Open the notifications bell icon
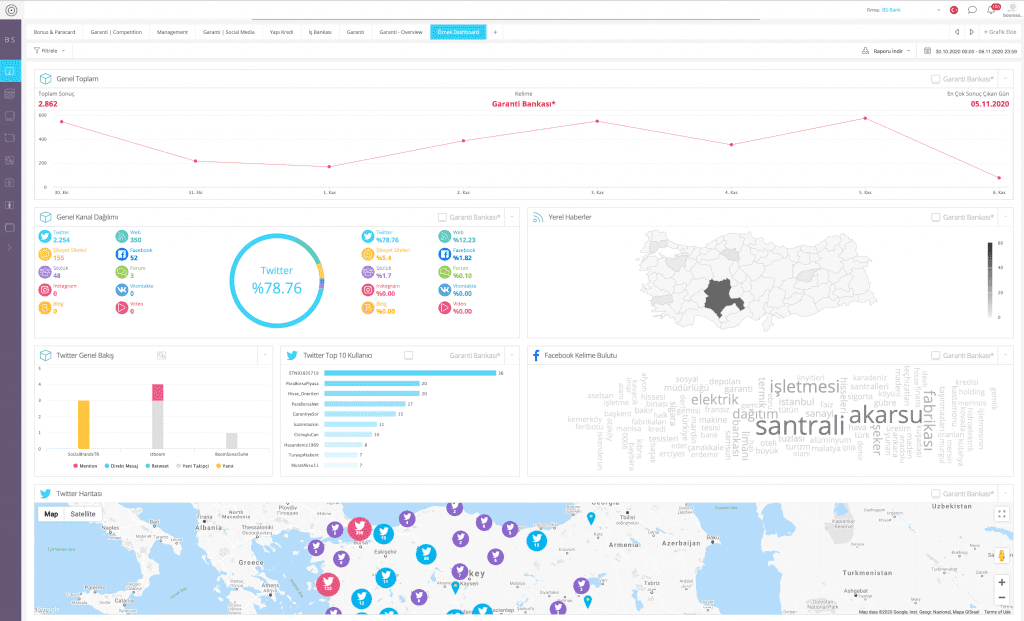Viewport: 1024px width, 621px height. coord(991,10)
